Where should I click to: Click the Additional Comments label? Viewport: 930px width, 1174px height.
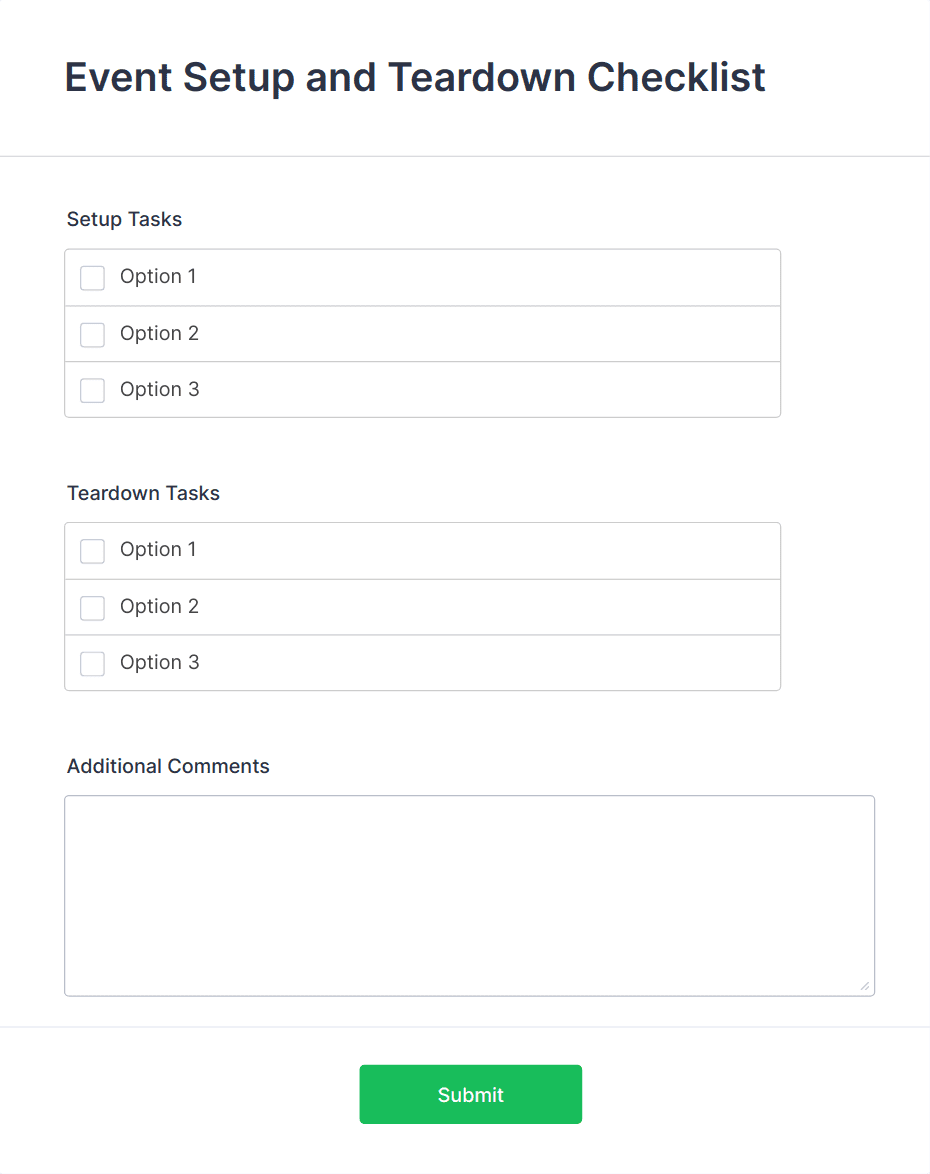coord(168,766)
